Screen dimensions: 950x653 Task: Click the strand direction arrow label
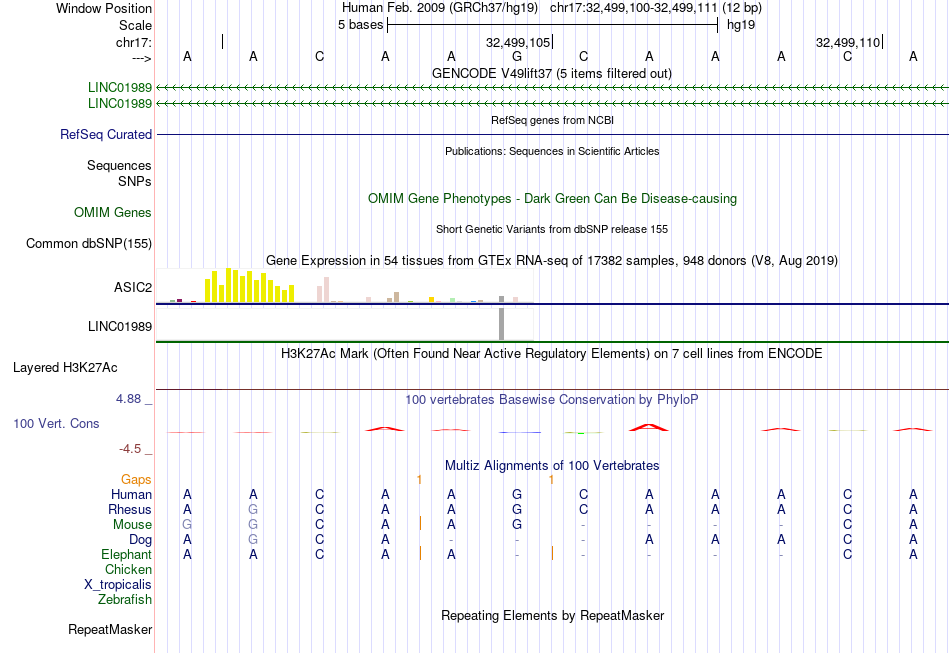tap(141, 58)
